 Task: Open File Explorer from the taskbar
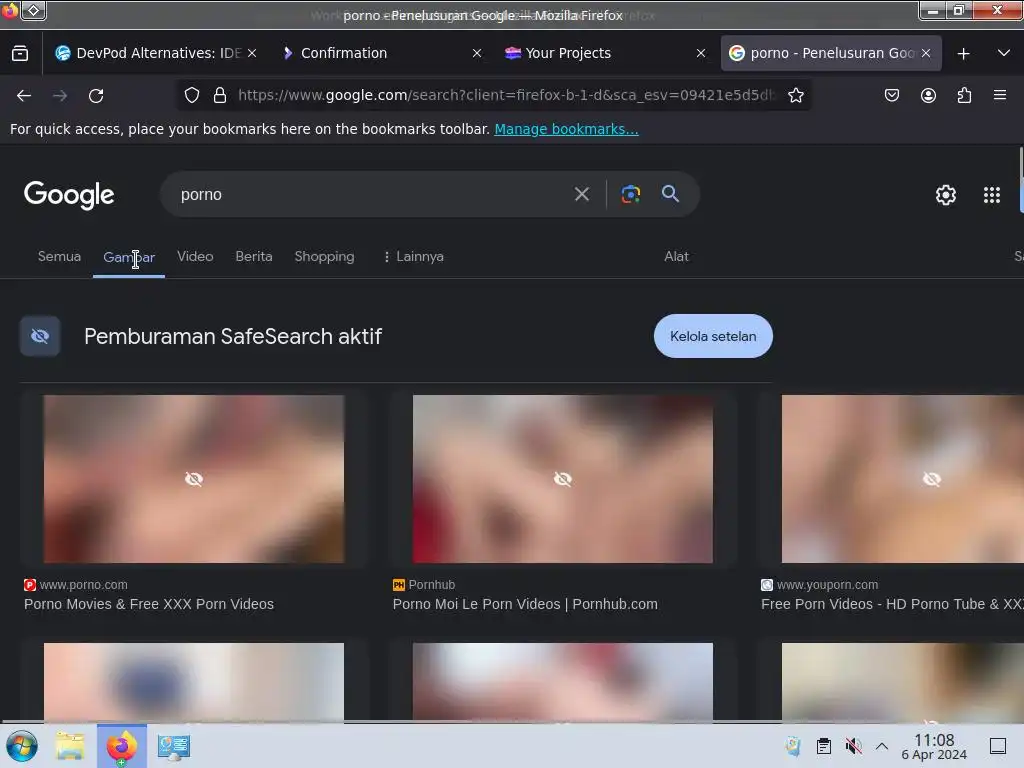(x=70, y=746)
